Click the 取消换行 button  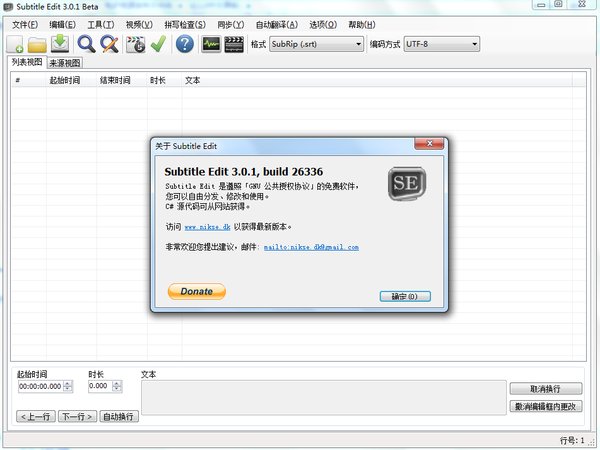click(x=546, y=389)
